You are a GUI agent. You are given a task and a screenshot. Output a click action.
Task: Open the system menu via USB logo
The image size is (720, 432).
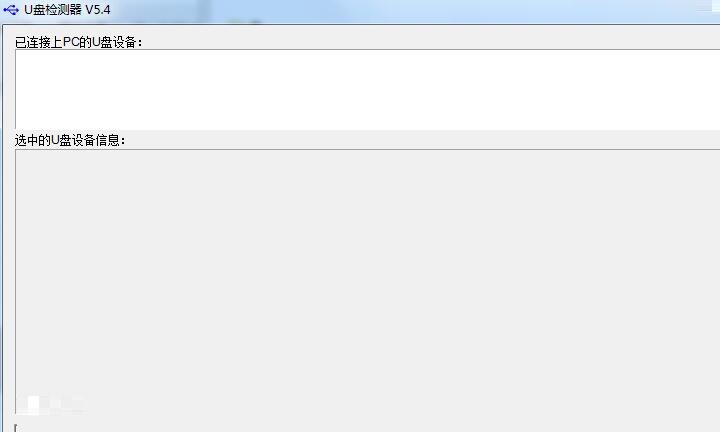pyautogui.click(x=11, y=9)
